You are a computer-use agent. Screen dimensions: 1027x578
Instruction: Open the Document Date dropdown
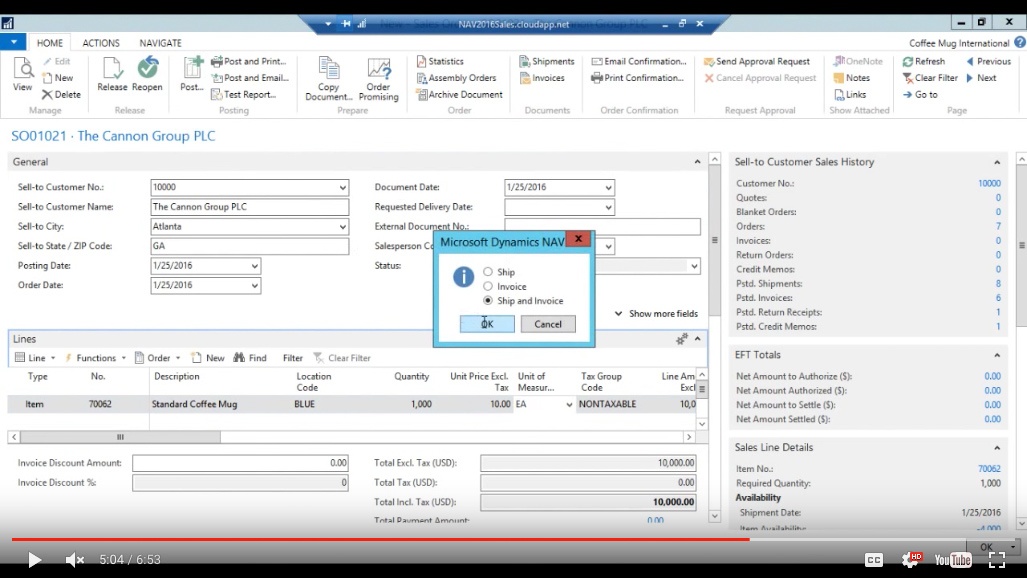click(608, 187)
